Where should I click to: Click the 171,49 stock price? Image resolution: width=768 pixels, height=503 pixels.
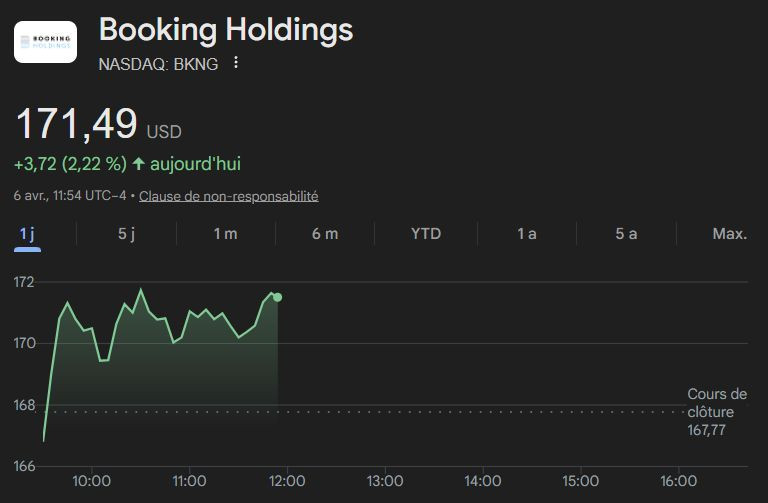click(76, 124)
